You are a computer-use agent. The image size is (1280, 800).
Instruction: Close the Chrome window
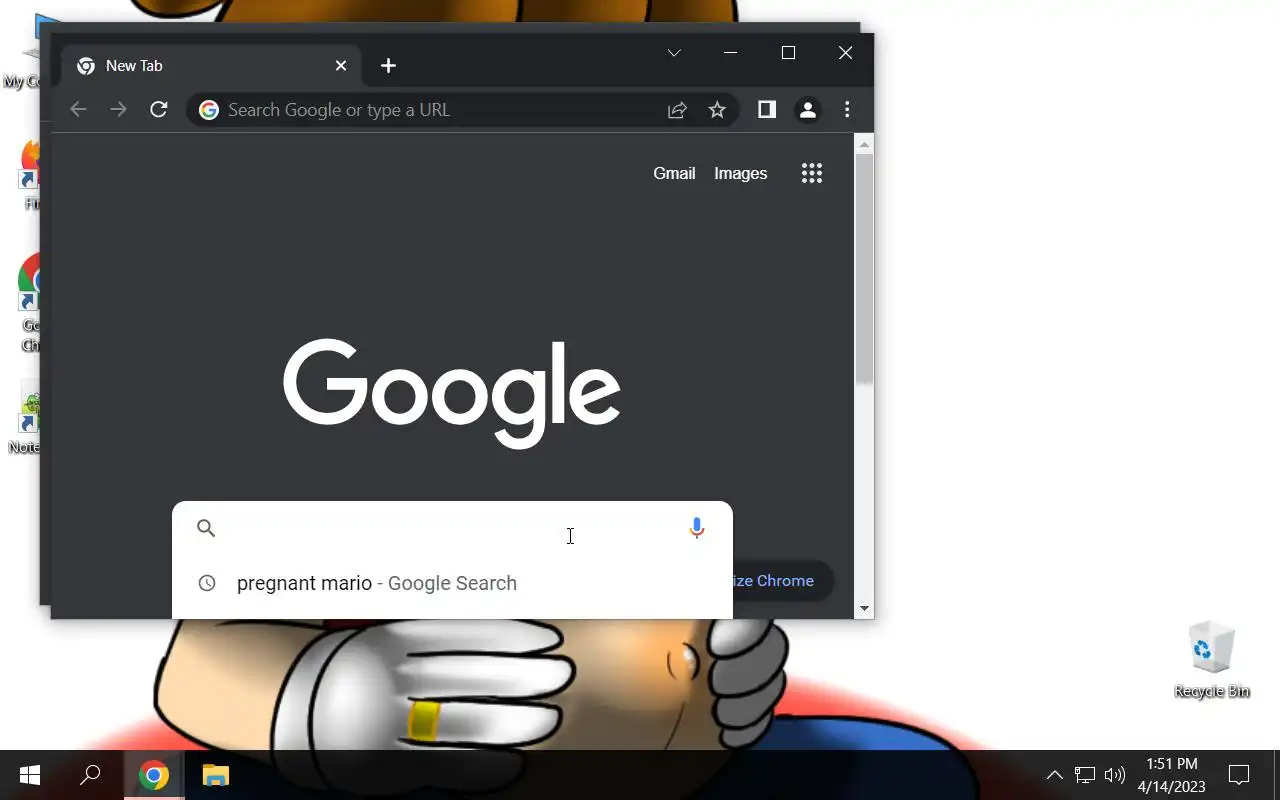coord(846,53)
